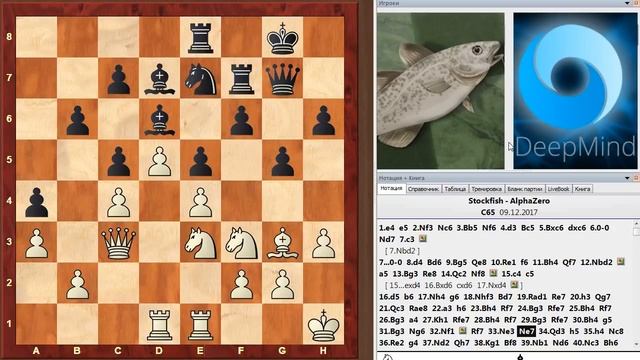
Task: Select the black pawn on a4
Action: (x=37, y=202)
